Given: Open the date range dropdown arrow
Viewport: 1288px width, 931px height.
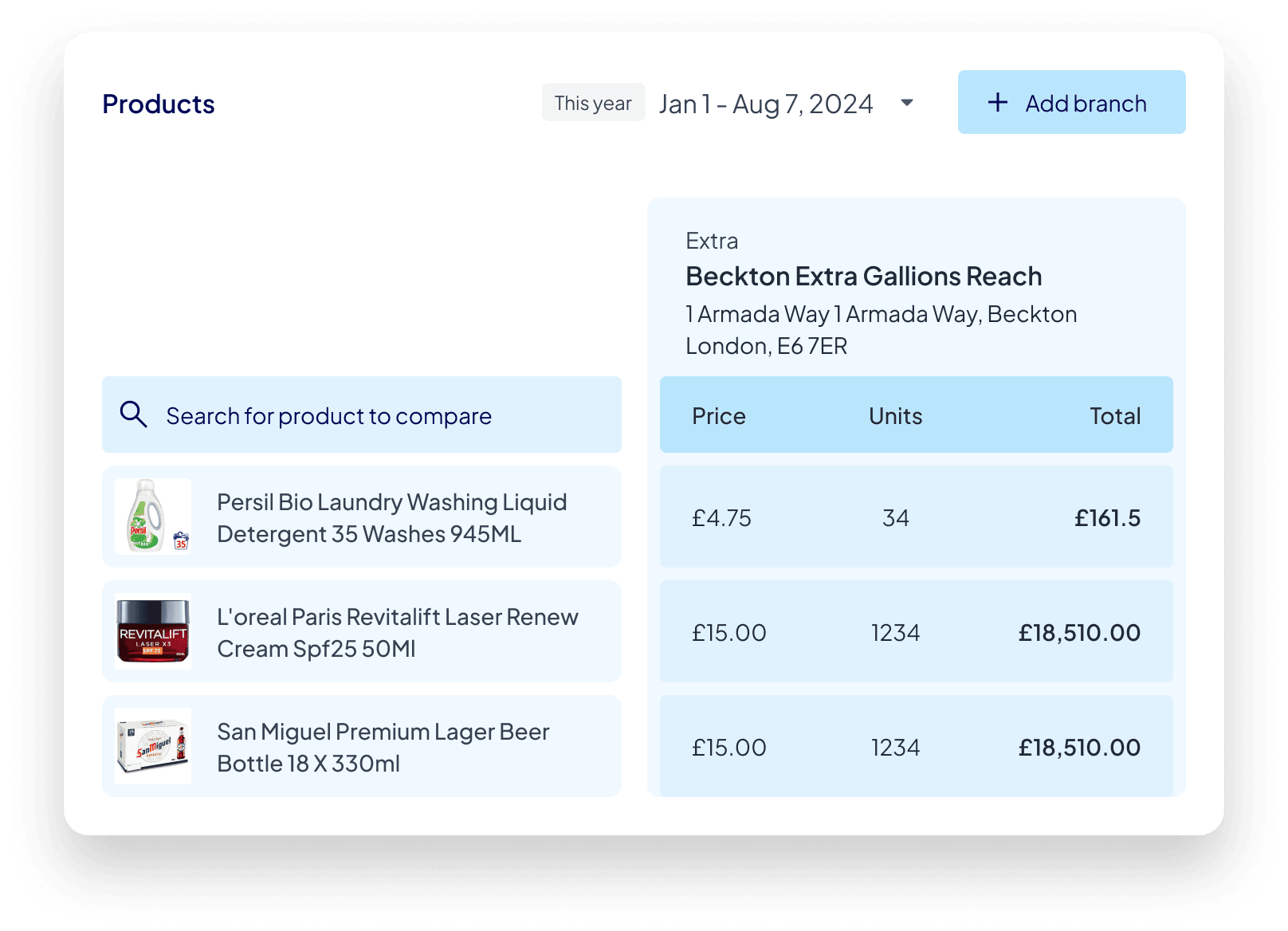Looking at the screenshot, I should [906, 103].
